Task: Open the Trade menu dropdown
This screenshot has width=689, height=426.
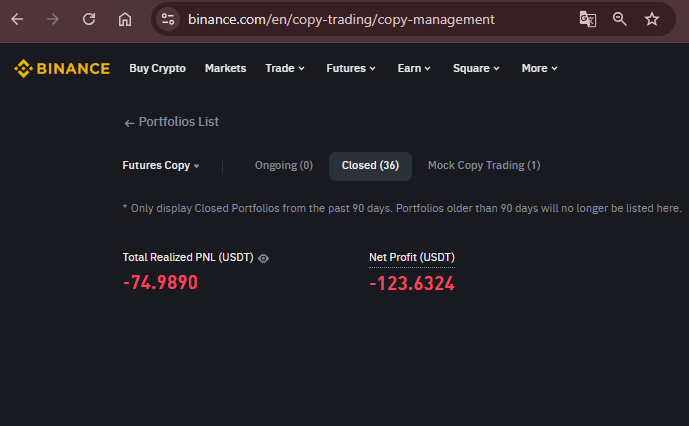Action: tap(285, 69)
